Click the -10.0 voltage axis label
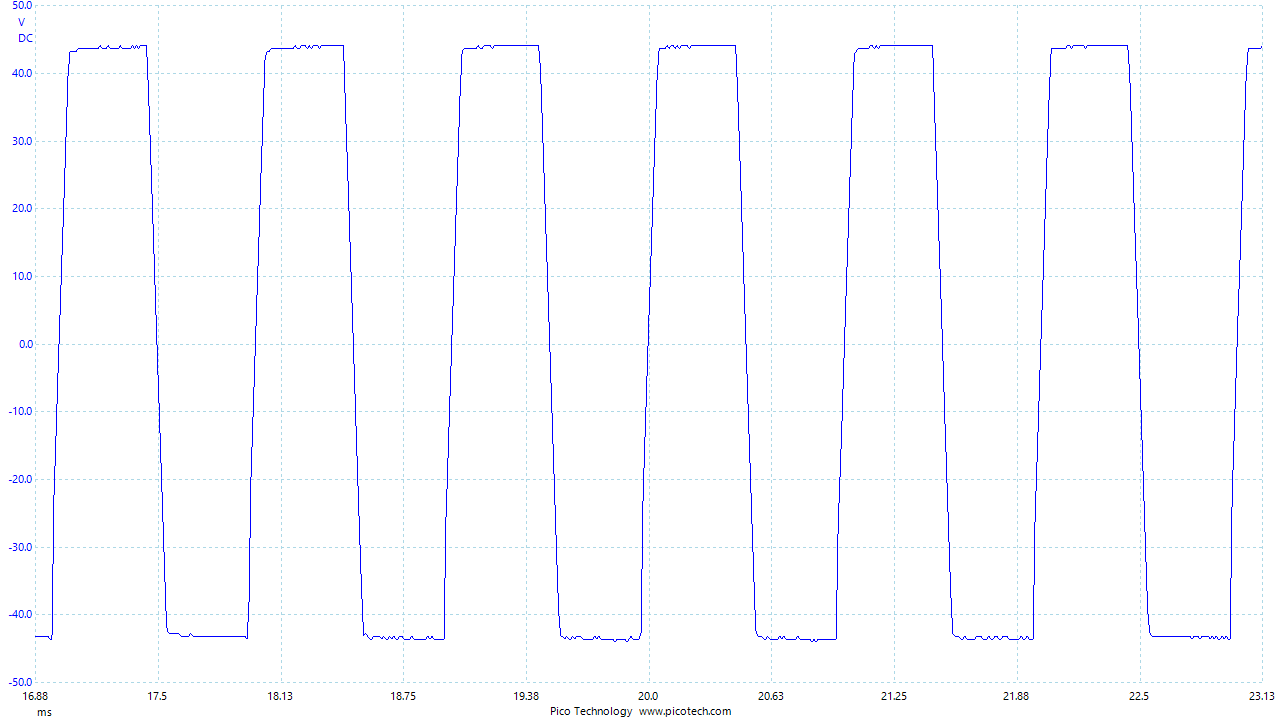 [20, 412]
